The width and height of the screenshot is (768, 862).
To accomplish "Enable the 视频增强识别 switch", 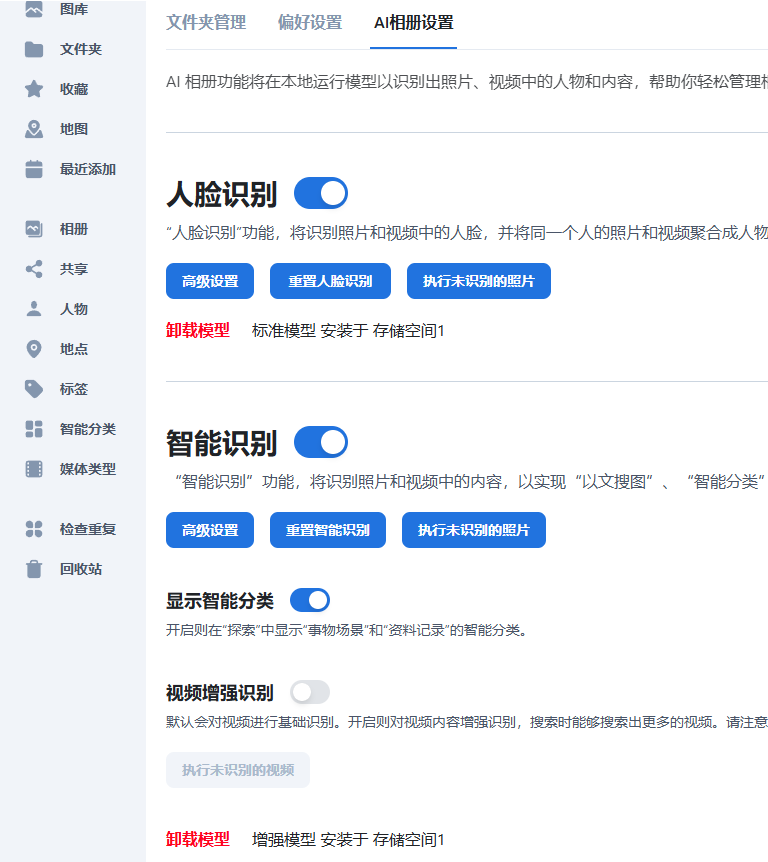I will coord(310,692).
